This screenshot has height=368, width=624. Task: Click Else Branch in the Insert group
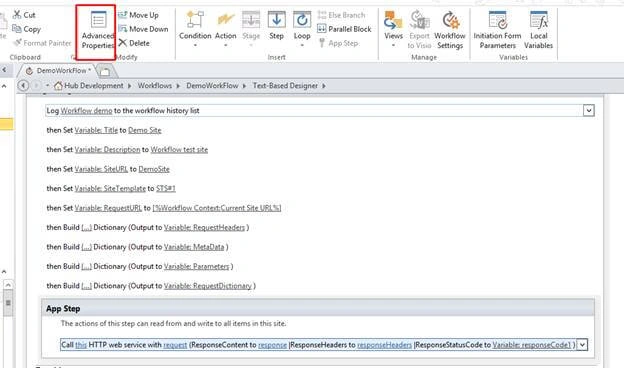(x=341, y=15)
